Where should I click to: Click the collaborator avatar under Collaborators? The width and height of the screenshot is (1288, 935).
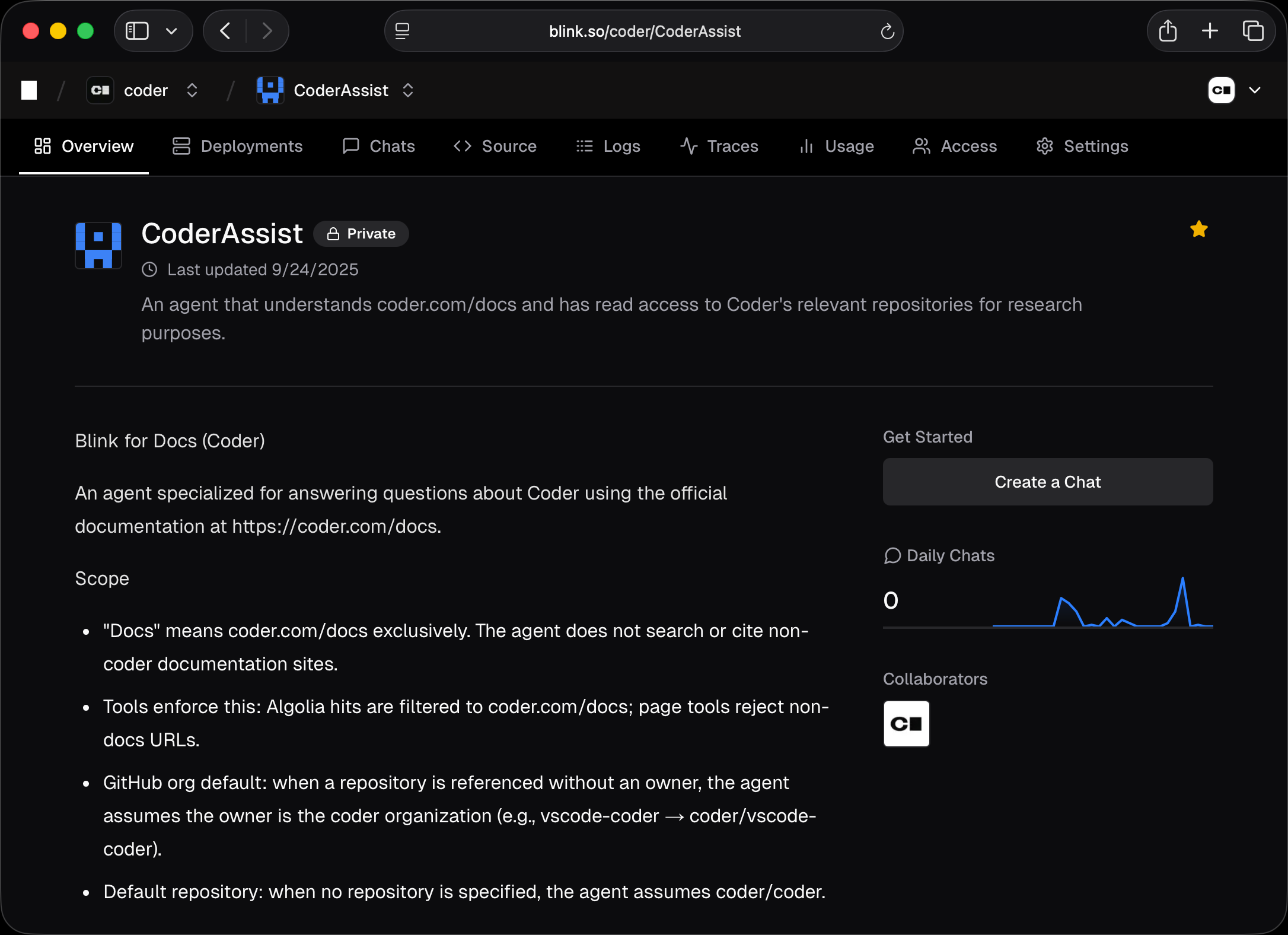point(907,724)
